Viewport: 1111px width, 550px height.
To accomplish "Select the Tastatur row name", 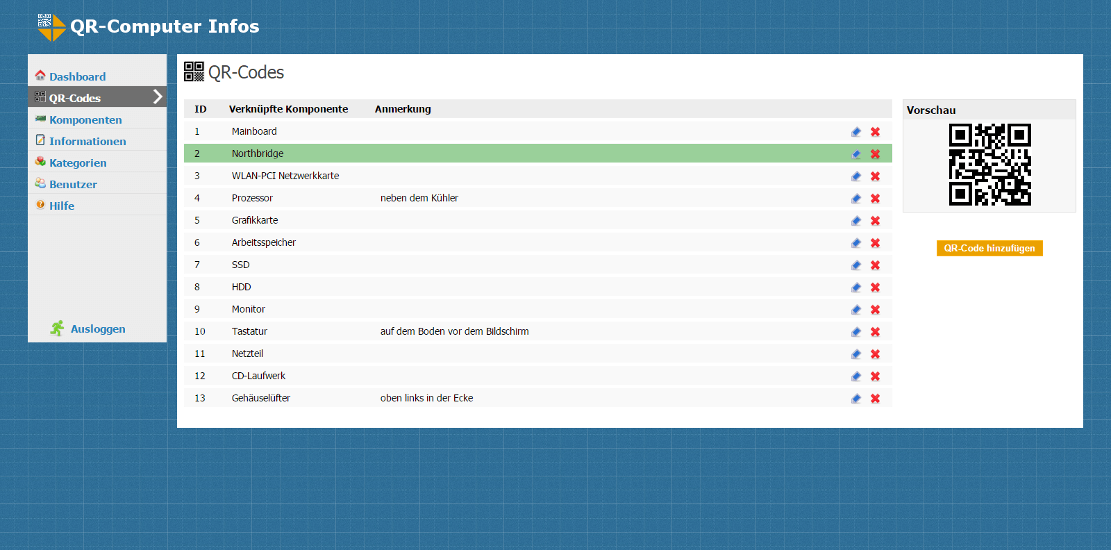I will [249, 331].
